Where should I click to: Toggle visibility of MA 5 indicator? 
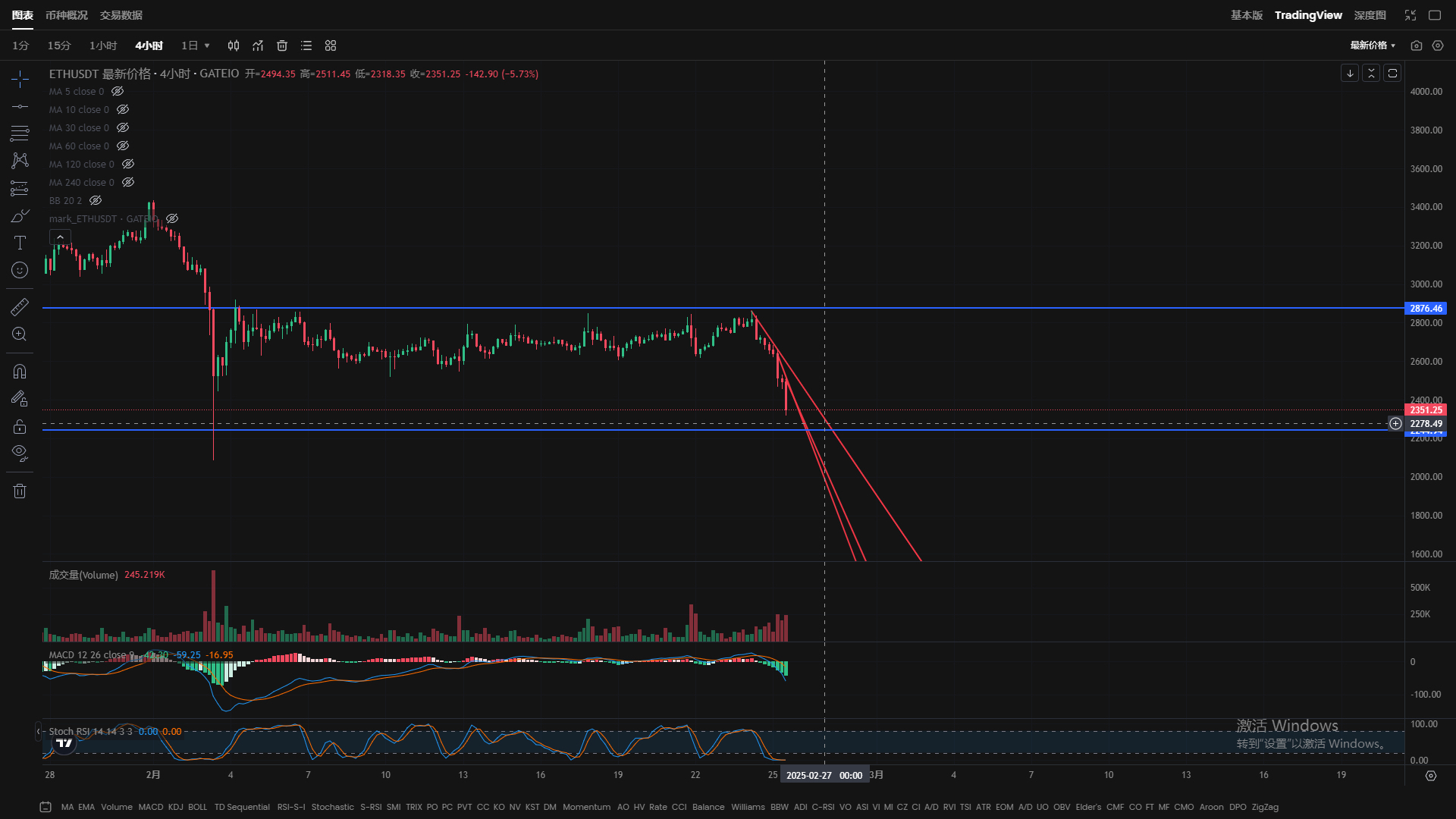click(118, 92)
